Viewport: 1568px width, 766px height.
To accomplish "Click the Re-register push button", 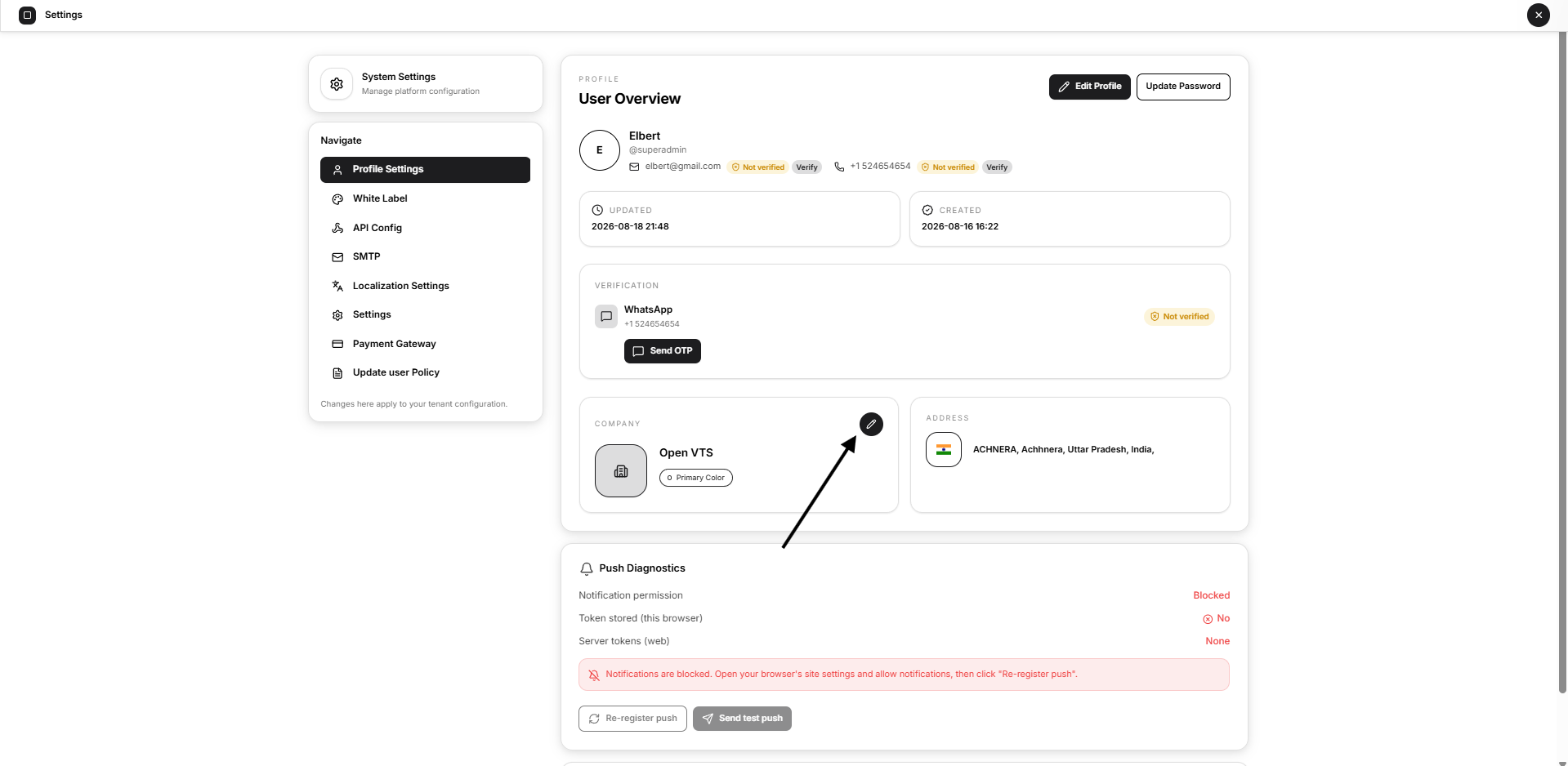I will pos(632,719).
